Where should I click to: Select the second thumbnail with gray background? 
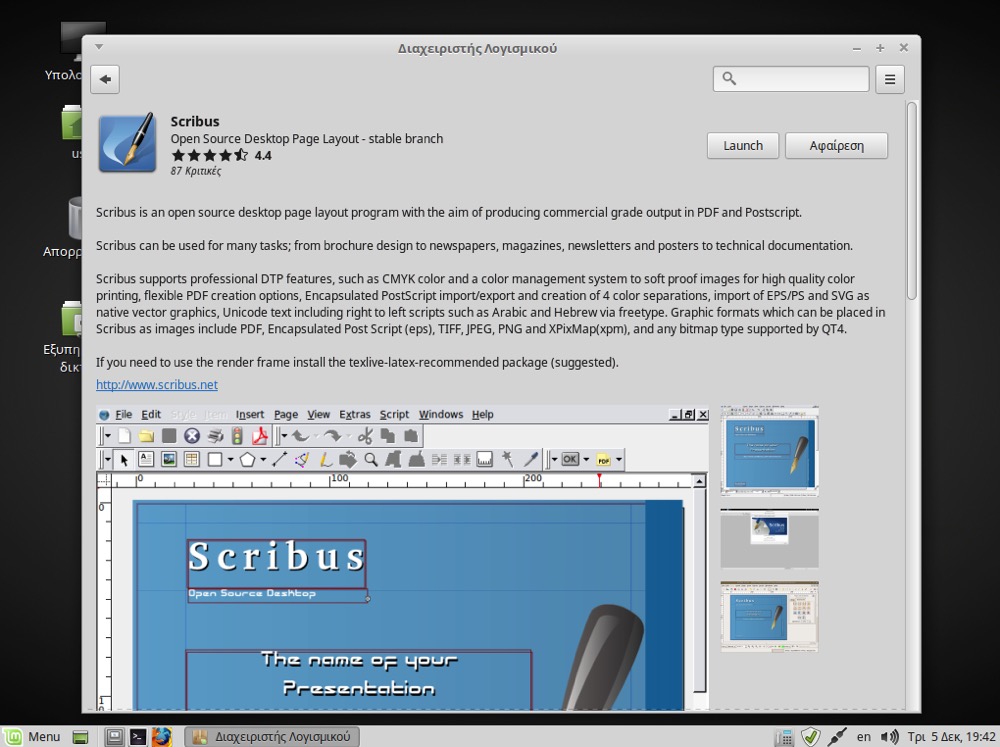(x=769, y=538)
